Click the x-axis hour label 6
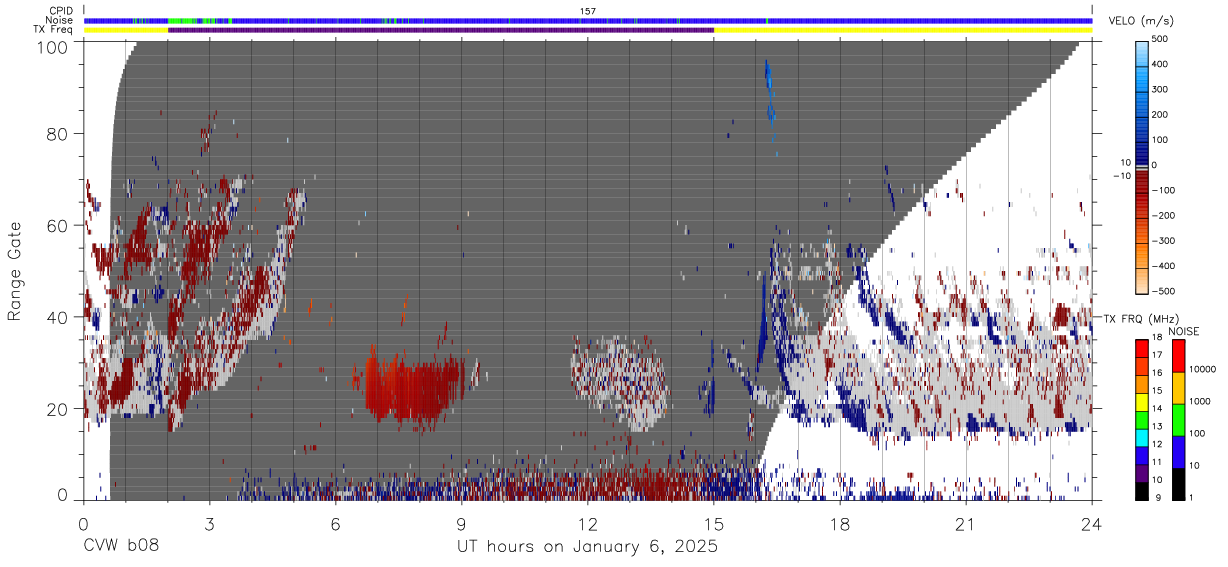 point(336,523)
